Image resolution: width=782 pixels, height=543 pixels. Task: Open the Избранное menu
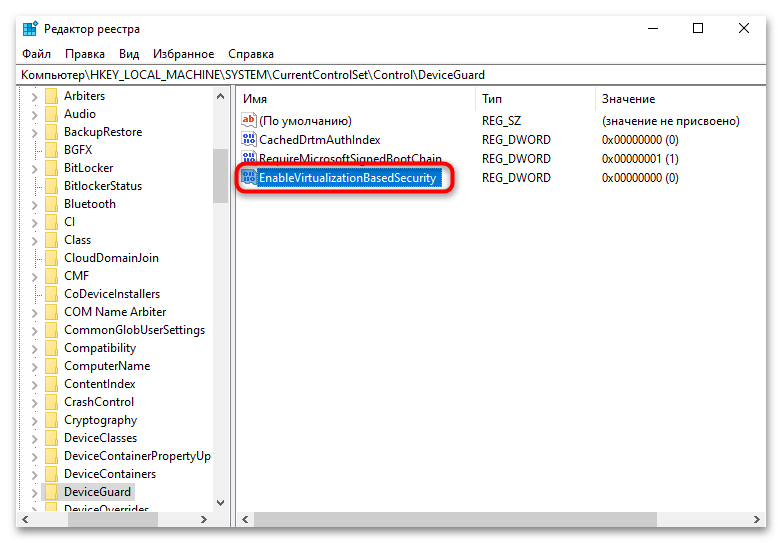click(x=184, y=54)
